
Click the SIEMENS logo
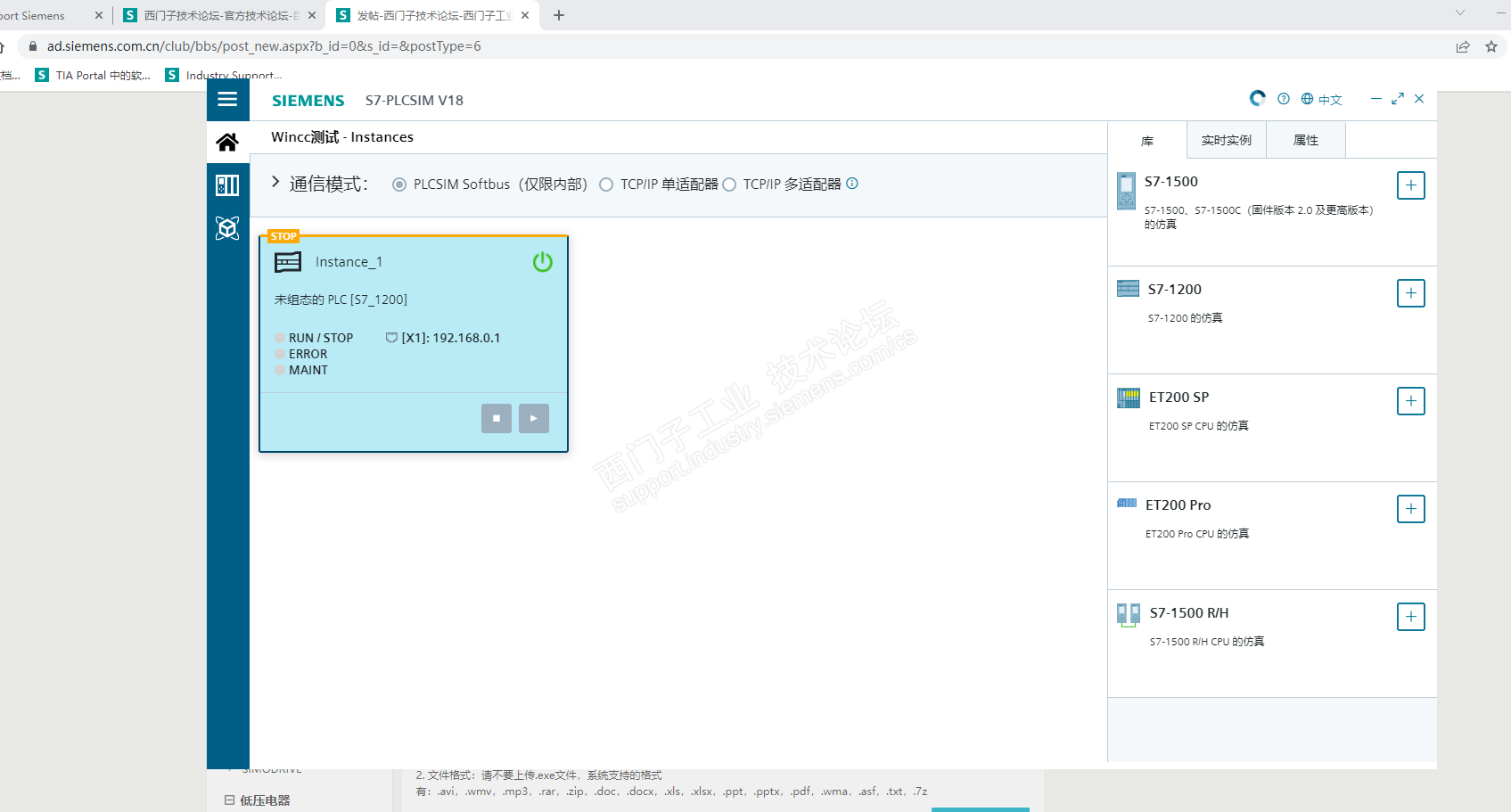coord(308,101)
